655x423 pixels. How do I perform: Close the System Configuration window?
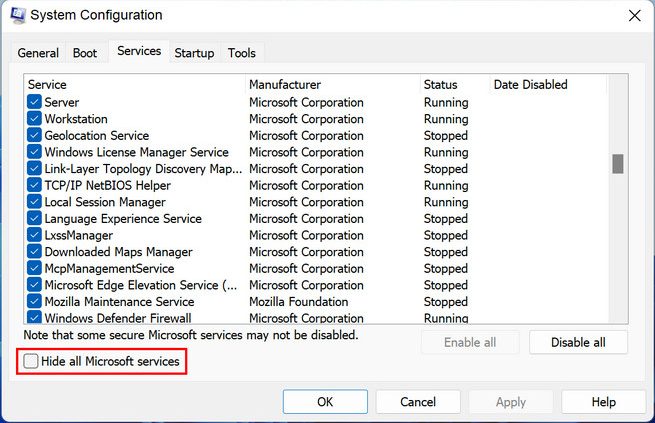click(x=634, y=16)
